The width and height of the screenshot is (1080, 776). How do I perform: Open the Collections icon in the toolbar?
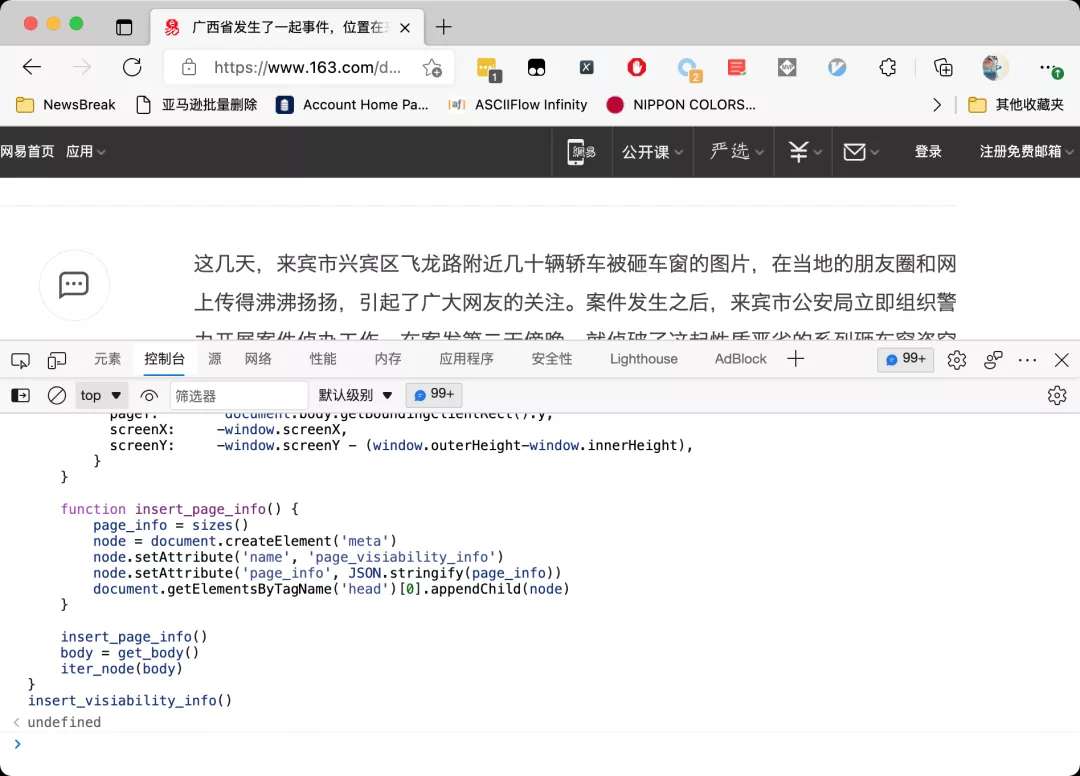click(x=943, y=67)
